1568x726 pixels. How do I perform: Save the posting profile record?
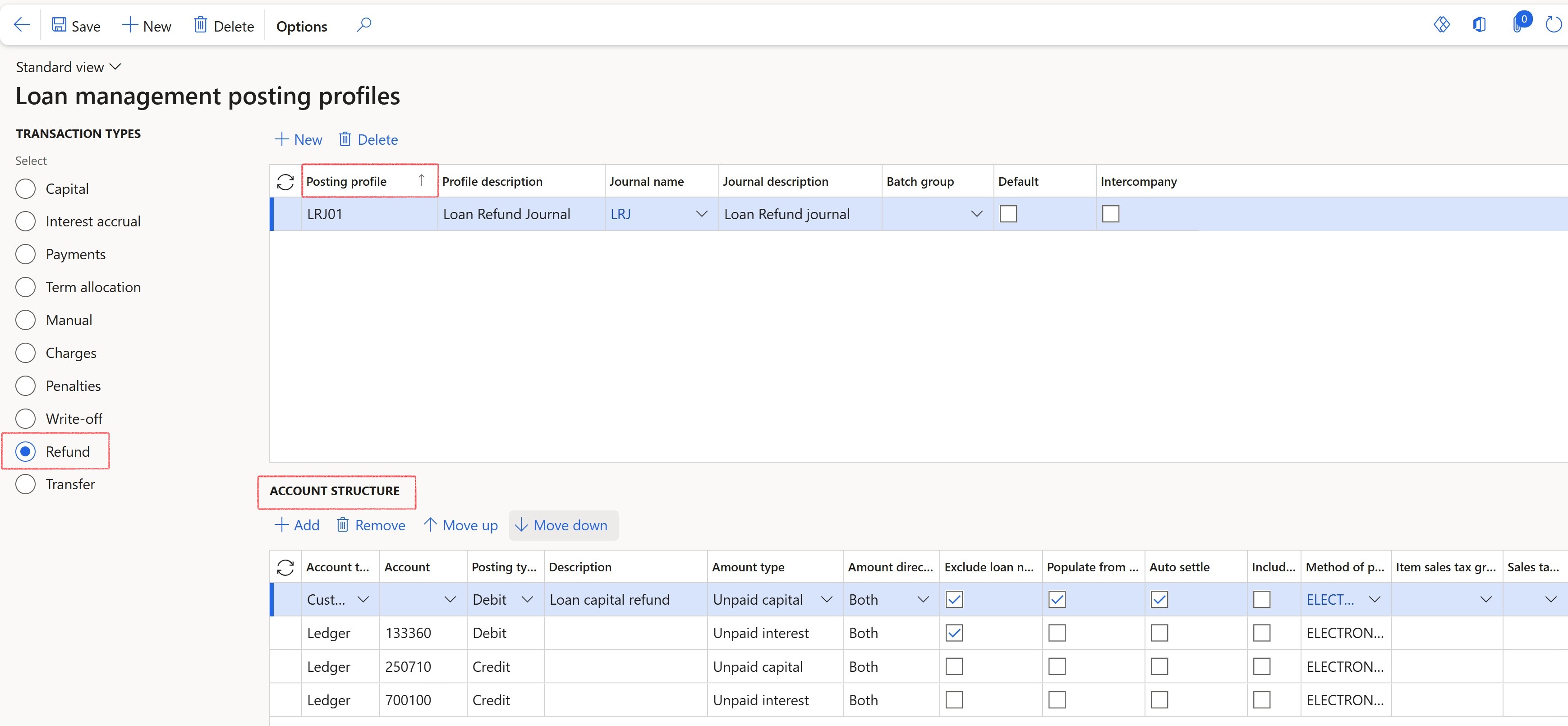[x=76, y=26]
